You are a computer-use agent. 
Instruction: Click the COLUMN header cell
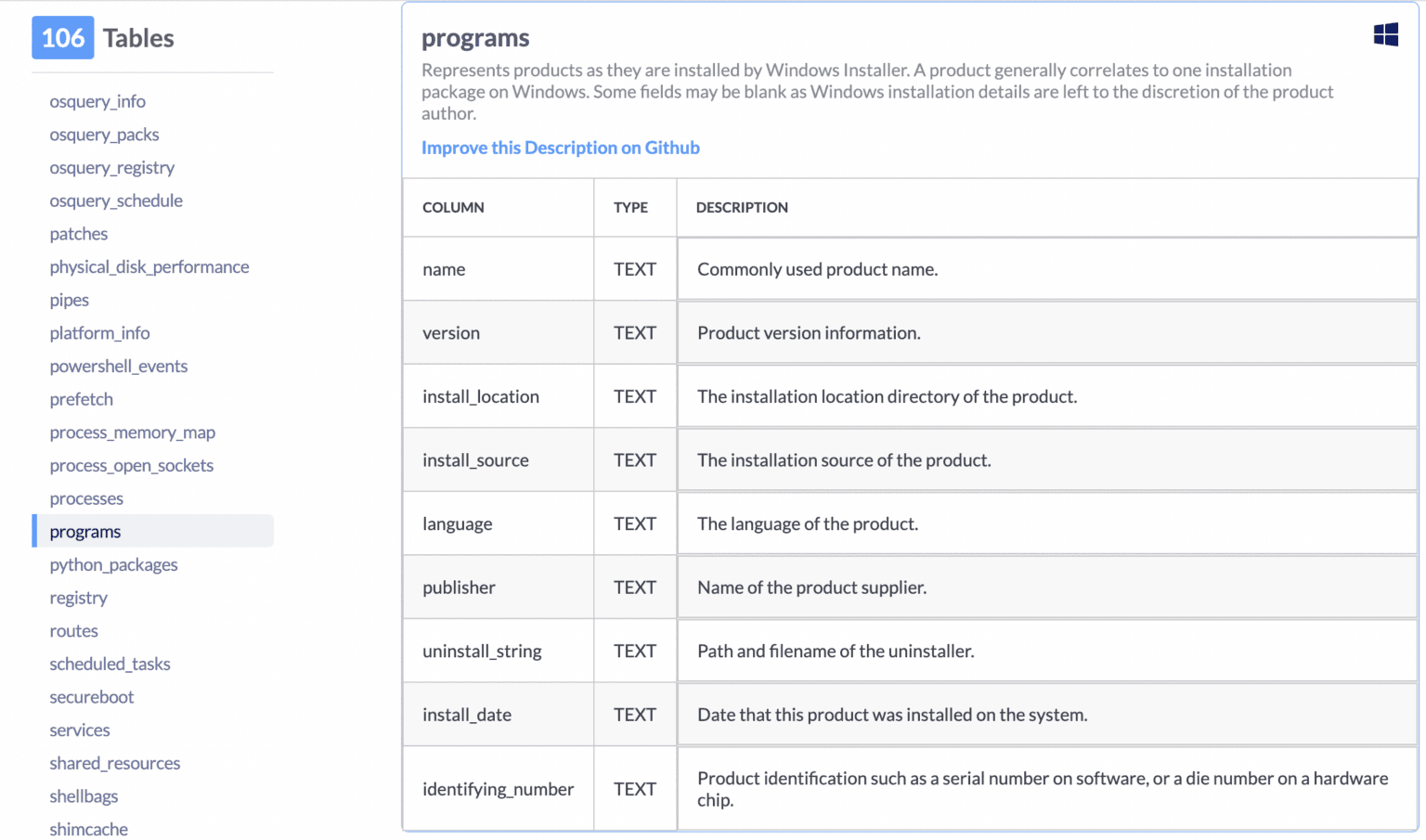pyautogui.click(x=453, y=208)
